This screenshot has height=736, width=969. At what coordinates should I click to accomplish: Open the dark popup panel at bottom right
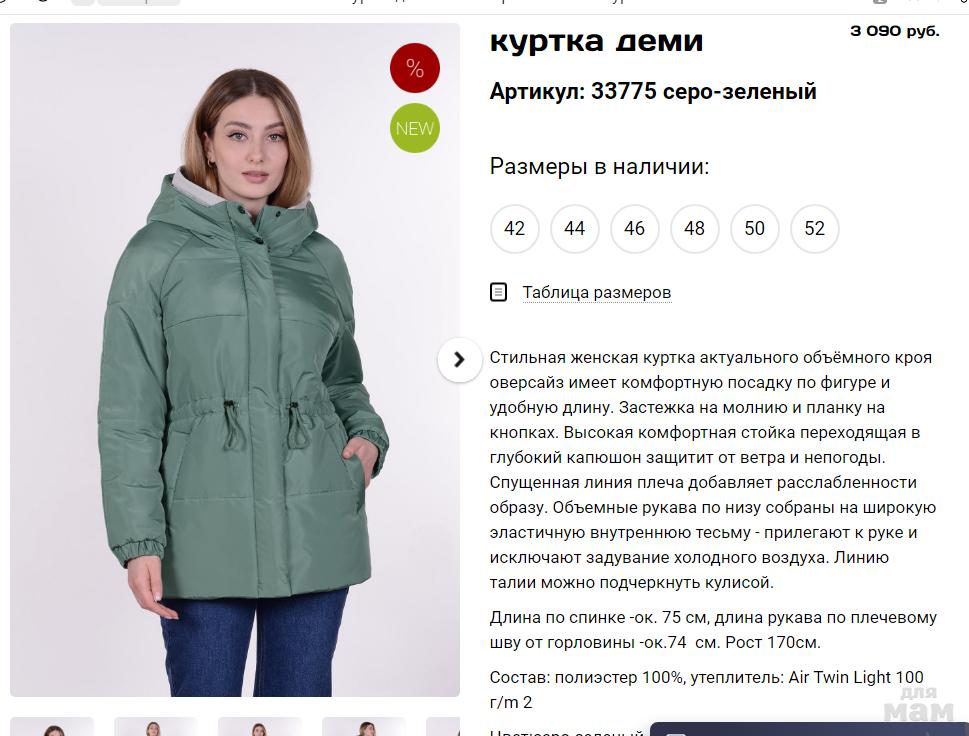(x=810, y=729)
